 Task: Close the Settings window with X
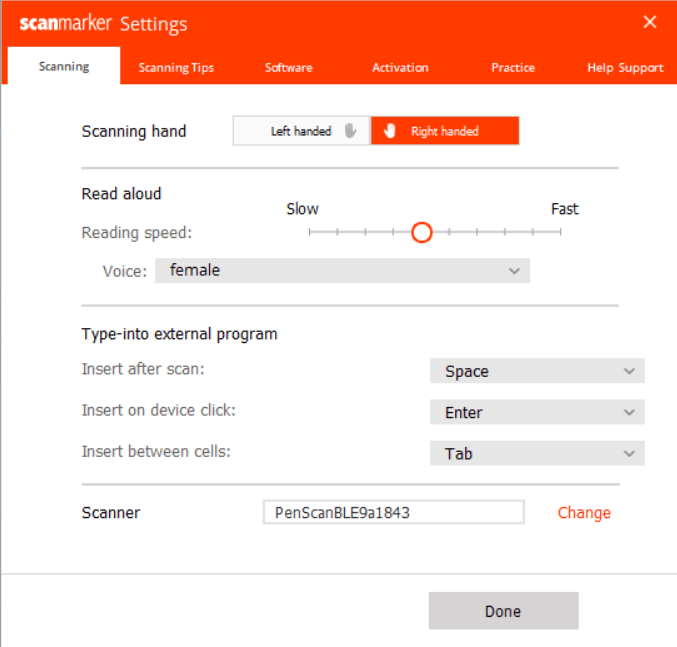pyautogui.click(x=650, y=22)
